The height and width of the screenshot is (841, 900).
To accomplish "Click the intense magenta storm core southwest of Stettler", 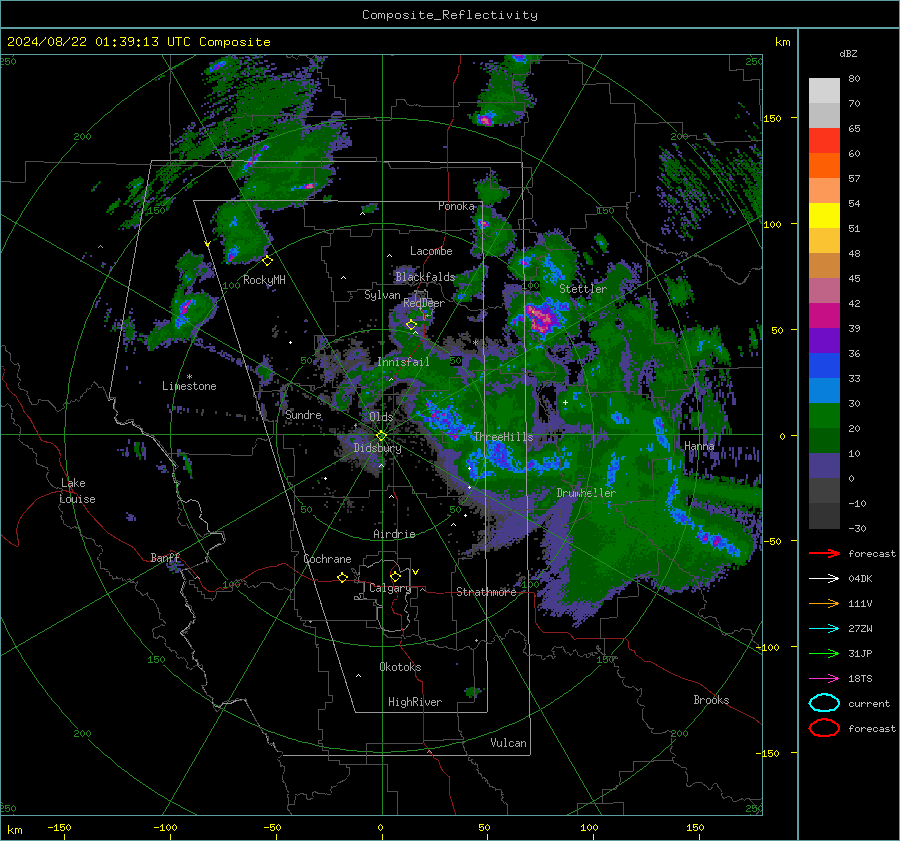I will (541, 319).
